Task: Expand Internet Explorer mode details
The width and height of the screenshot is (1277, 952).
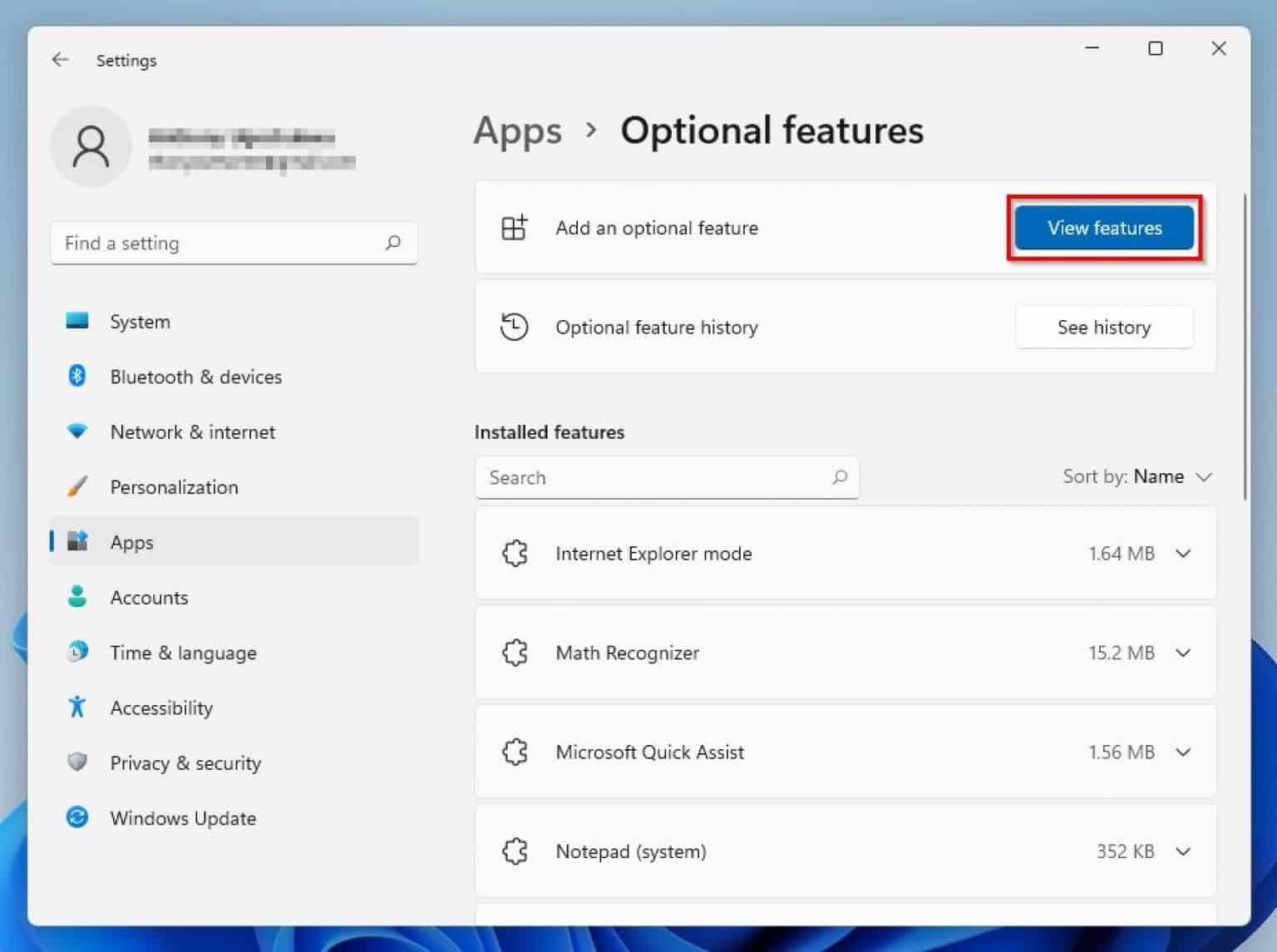Action: click(1182, 553)
